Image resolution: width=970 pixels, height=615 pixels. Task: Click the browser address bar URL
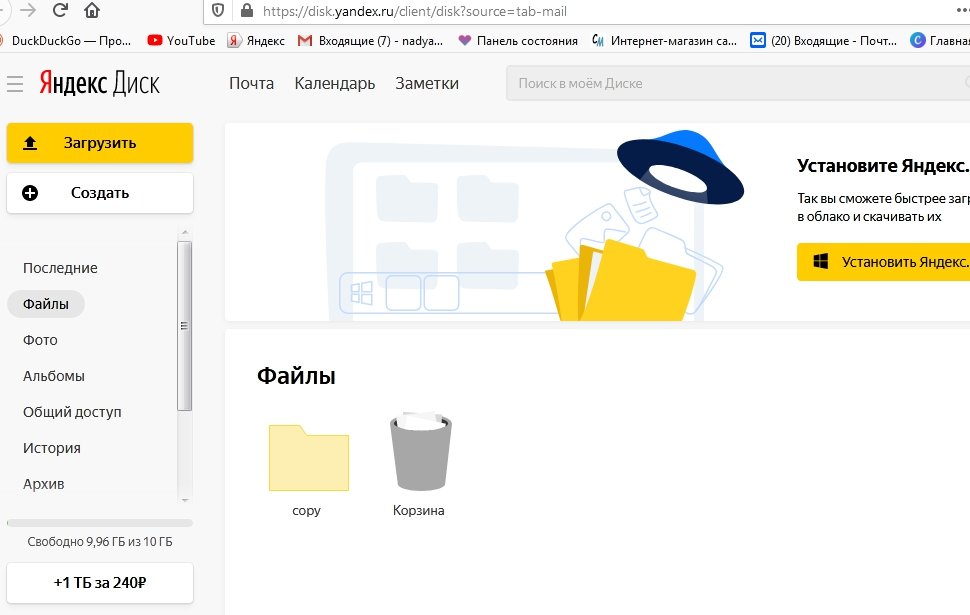pyautogui.click(x=414, y=11)
